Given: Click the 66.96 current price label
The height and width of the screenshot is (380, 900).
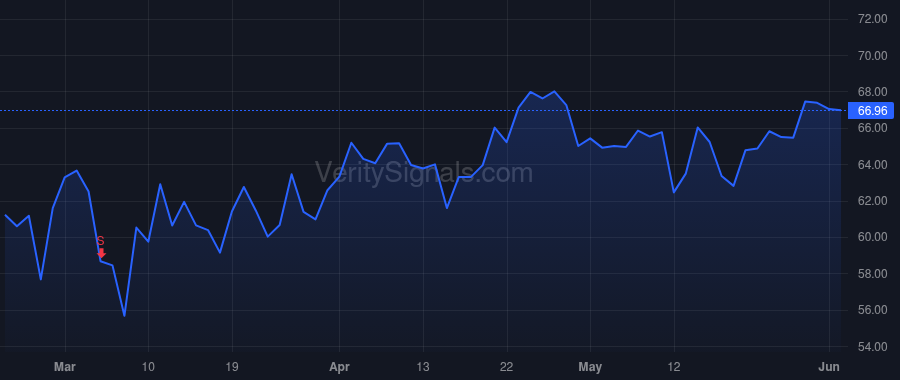Looking at the screenshot, I should tap(871, 110).
